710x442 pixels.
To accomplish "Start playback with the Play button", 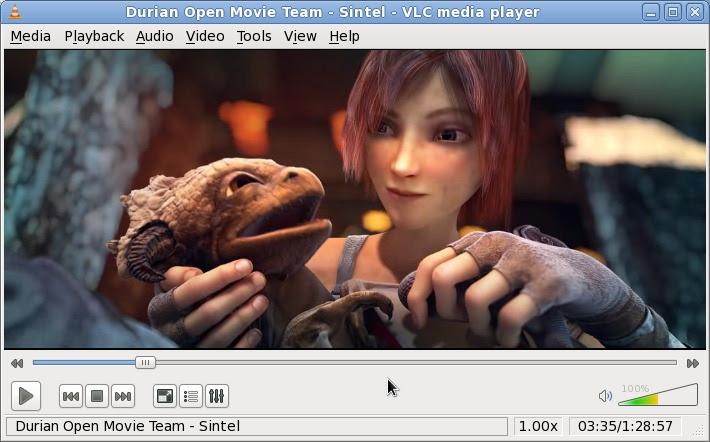I will [26, 396].
